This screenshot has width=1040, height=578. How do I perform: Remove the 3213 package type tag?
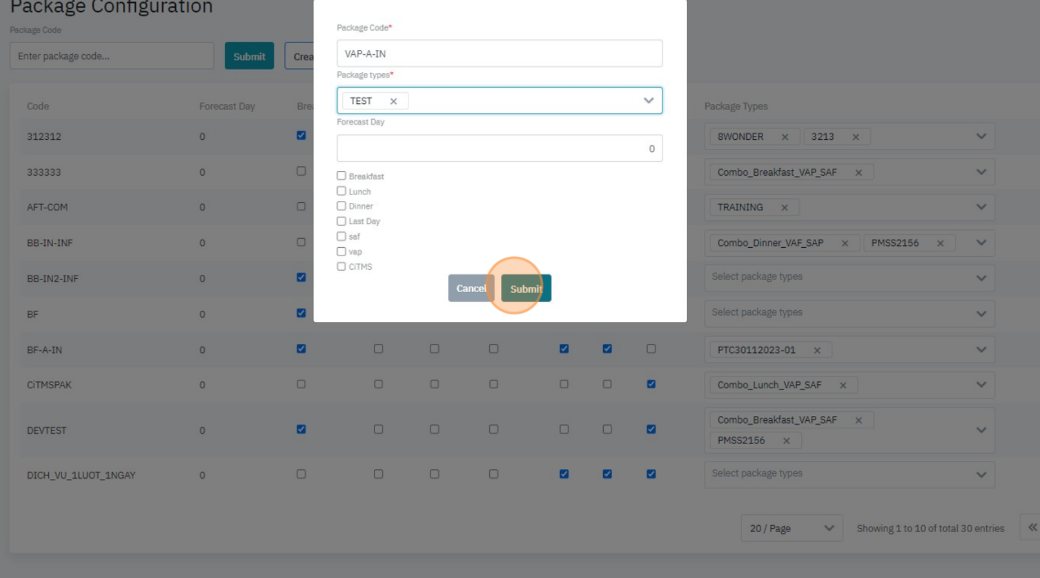855,137
